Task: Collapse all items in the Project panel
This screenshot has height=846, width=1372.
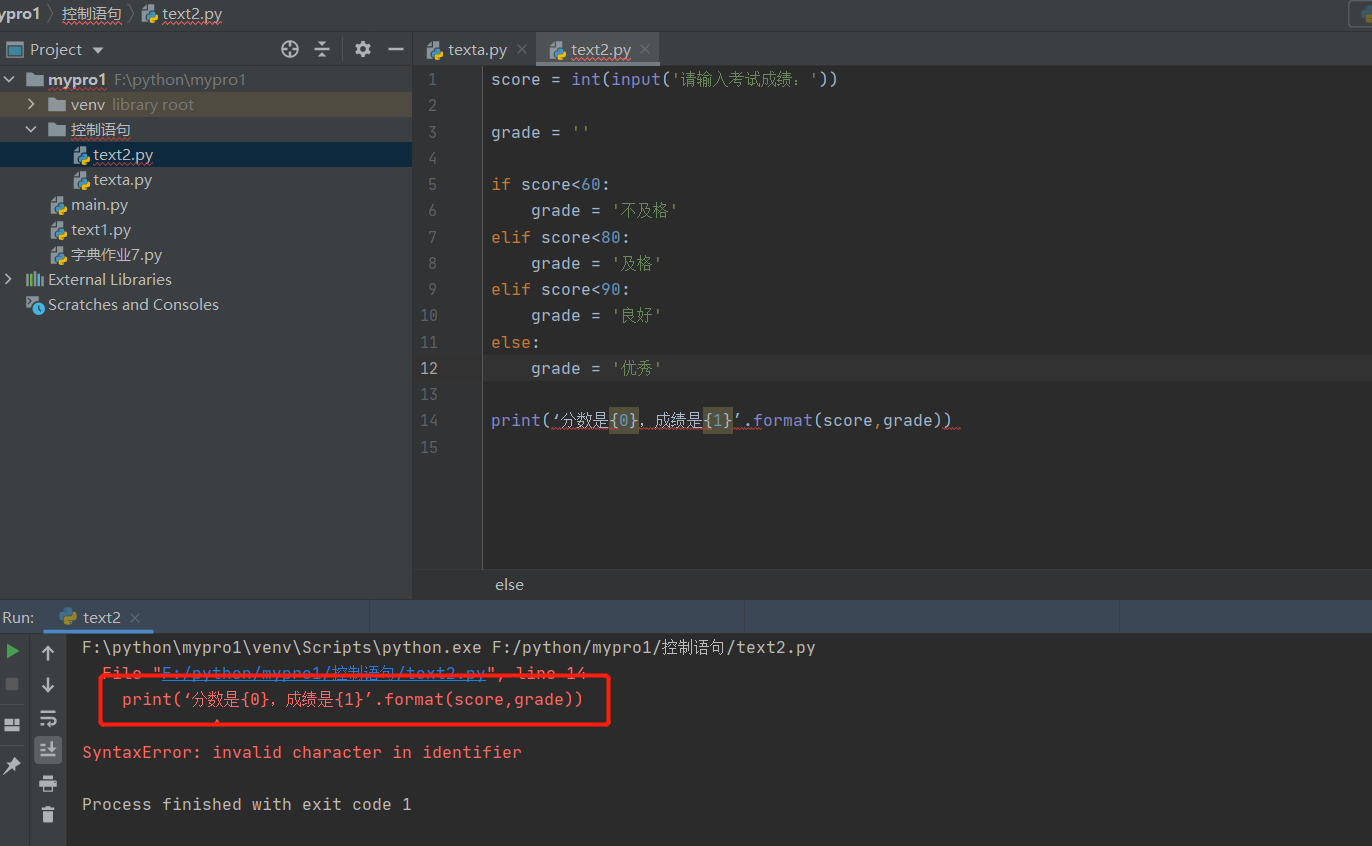Action: [x=322, y=49]
